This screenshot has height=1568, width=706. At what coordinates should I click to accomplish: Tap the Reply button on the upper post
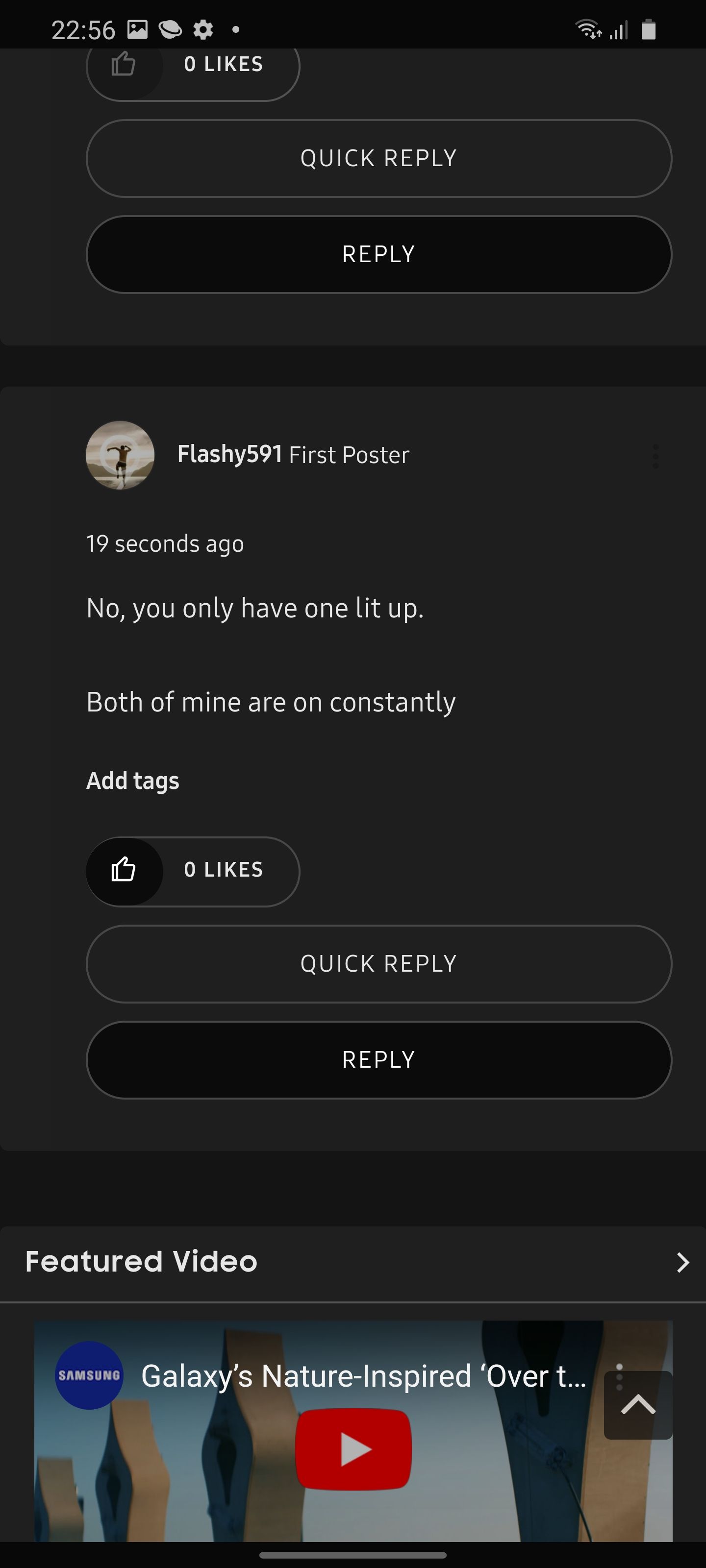point(379,254)
